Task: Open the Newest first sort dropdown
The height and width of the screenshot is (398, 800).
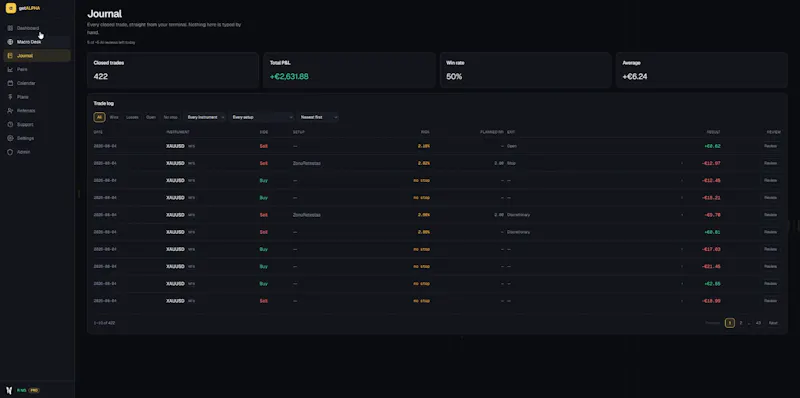Action: pyautogui.click(x=318, y=117)
